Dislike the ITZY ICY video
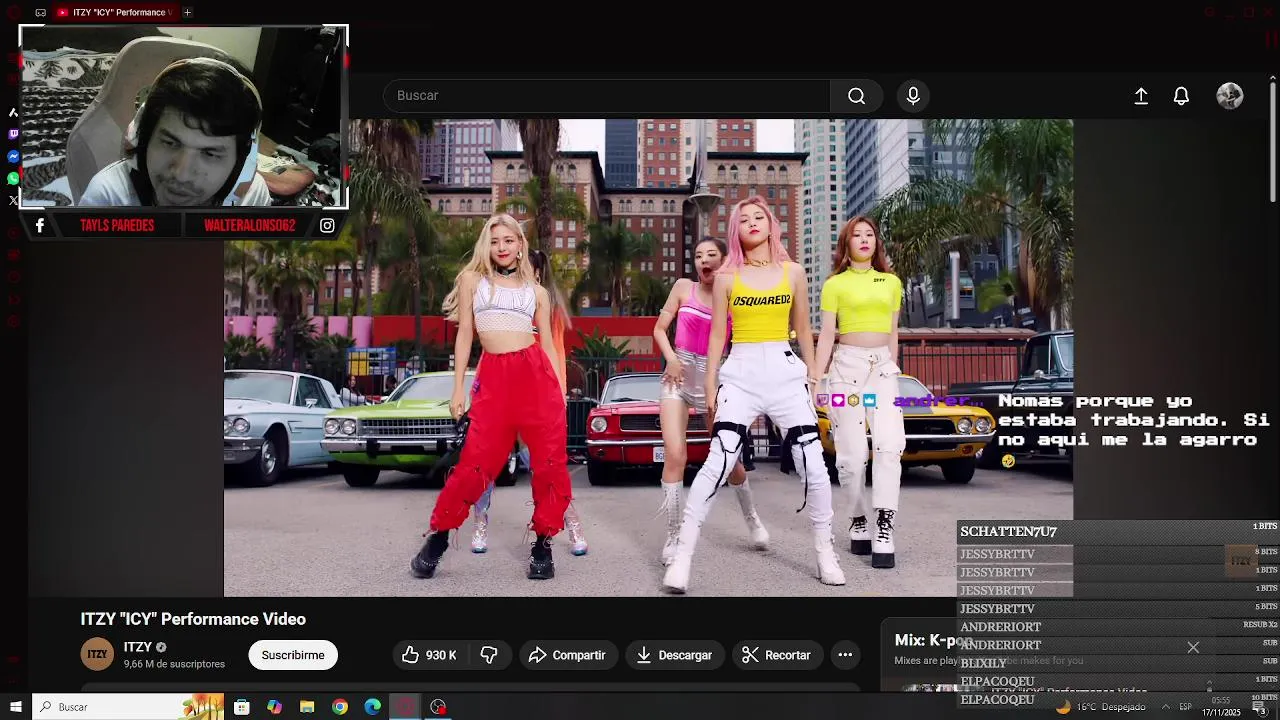Image resolution: width=1280 pixels, height=720 pixels. [489, 655]
